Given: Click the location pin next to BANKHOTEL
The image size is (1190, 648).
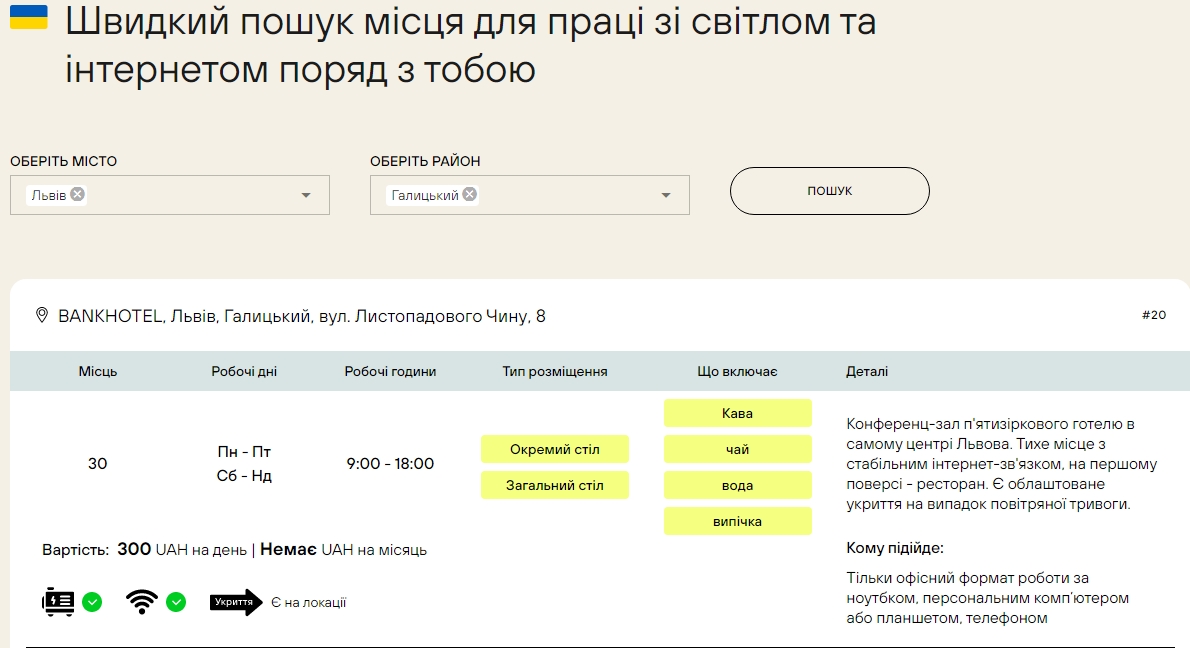Looking at the screenshot, I should (39, 315).
